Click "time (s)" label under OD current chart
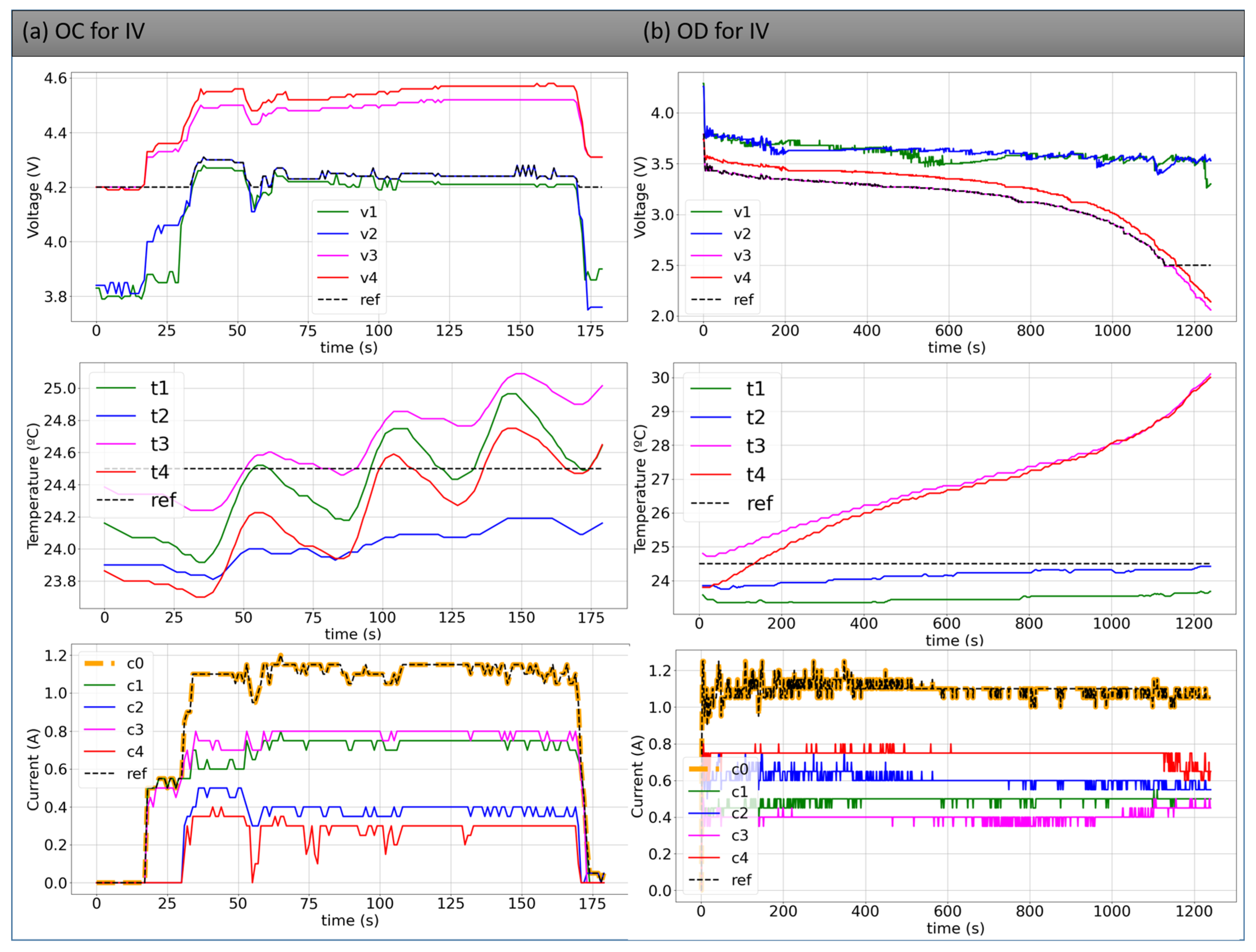Screen dimensions: 1256x952 click(x=956, y=928)
